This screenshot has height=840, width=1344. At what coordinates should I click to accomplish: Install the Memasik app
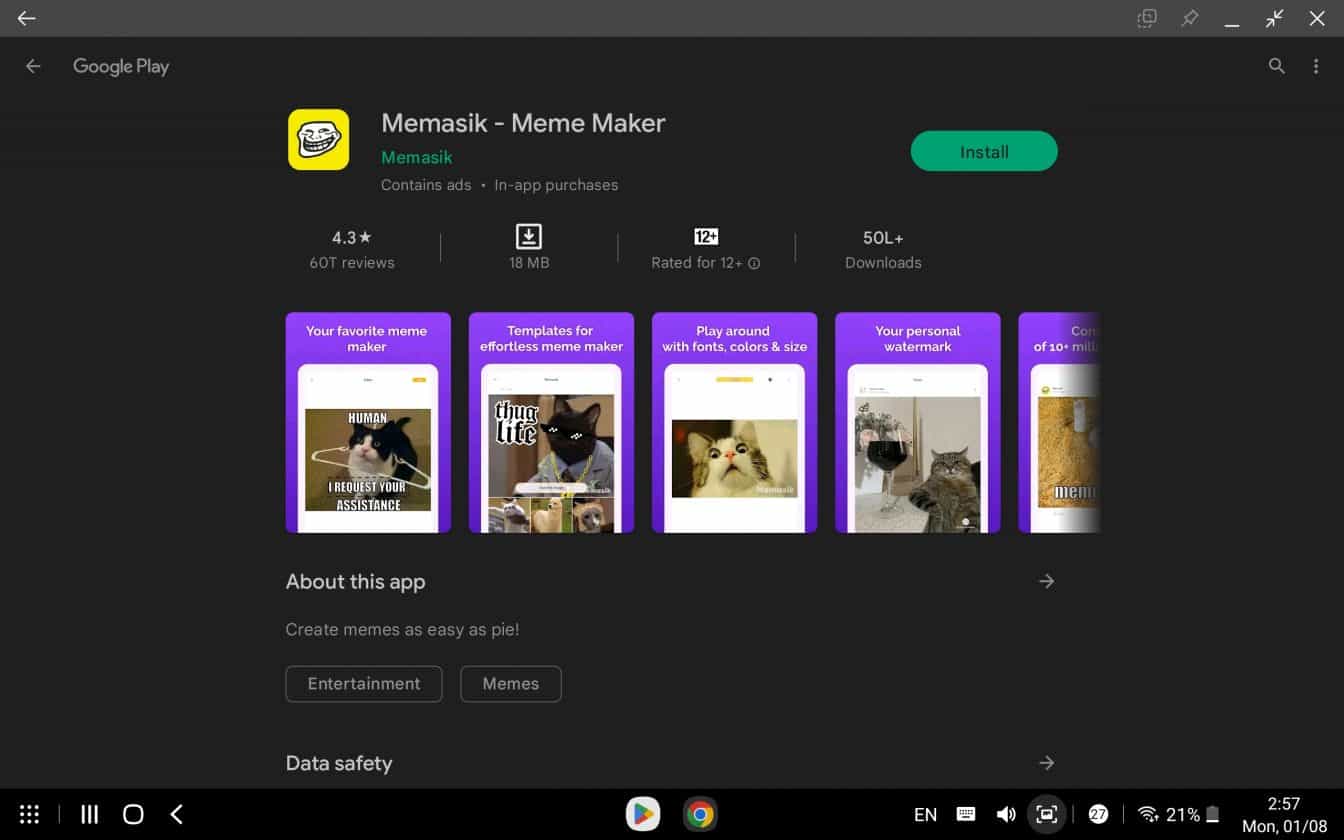pos(983,151)
